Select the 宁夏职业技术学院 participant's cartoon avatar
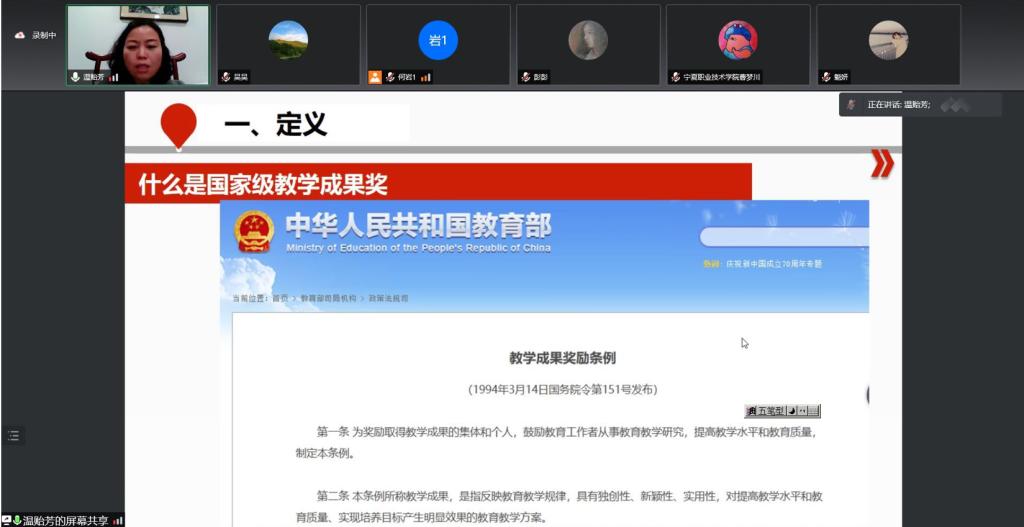Image resolution: width=1024 pixels, height=527 pixels. (738, 40)
